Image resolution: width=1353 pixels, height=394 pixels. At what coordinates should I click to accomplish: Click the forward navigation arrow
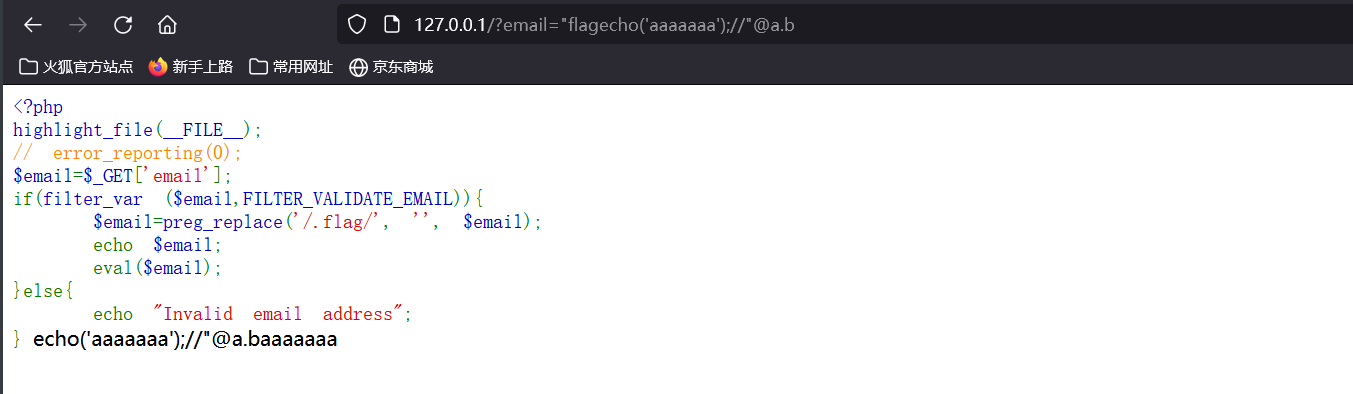click(x=78, y=24)
